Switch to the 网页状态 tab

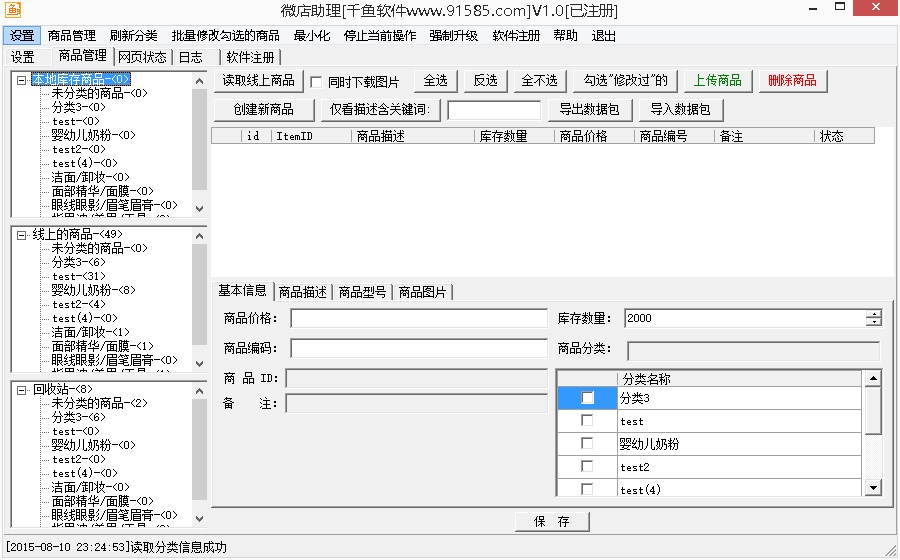pos(142,57)
